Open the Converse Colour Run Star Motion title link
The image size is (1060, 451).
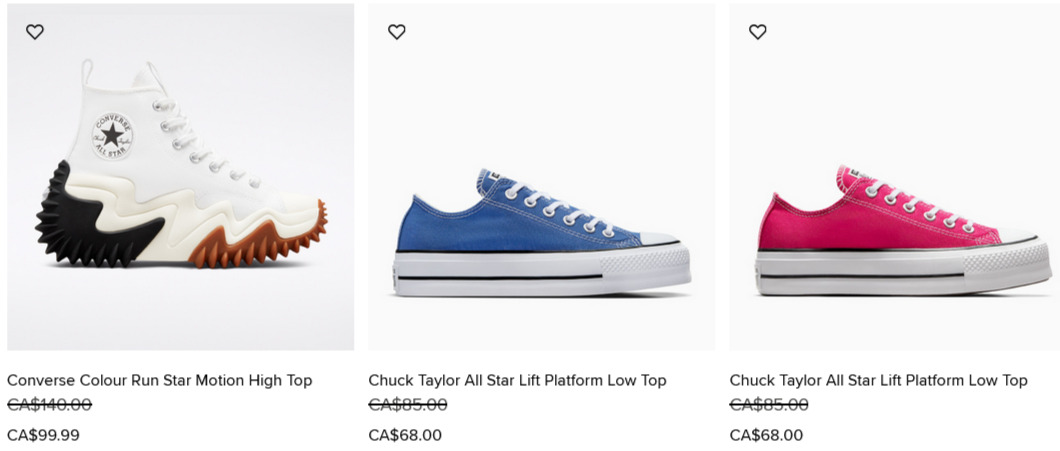click(160, 380)
